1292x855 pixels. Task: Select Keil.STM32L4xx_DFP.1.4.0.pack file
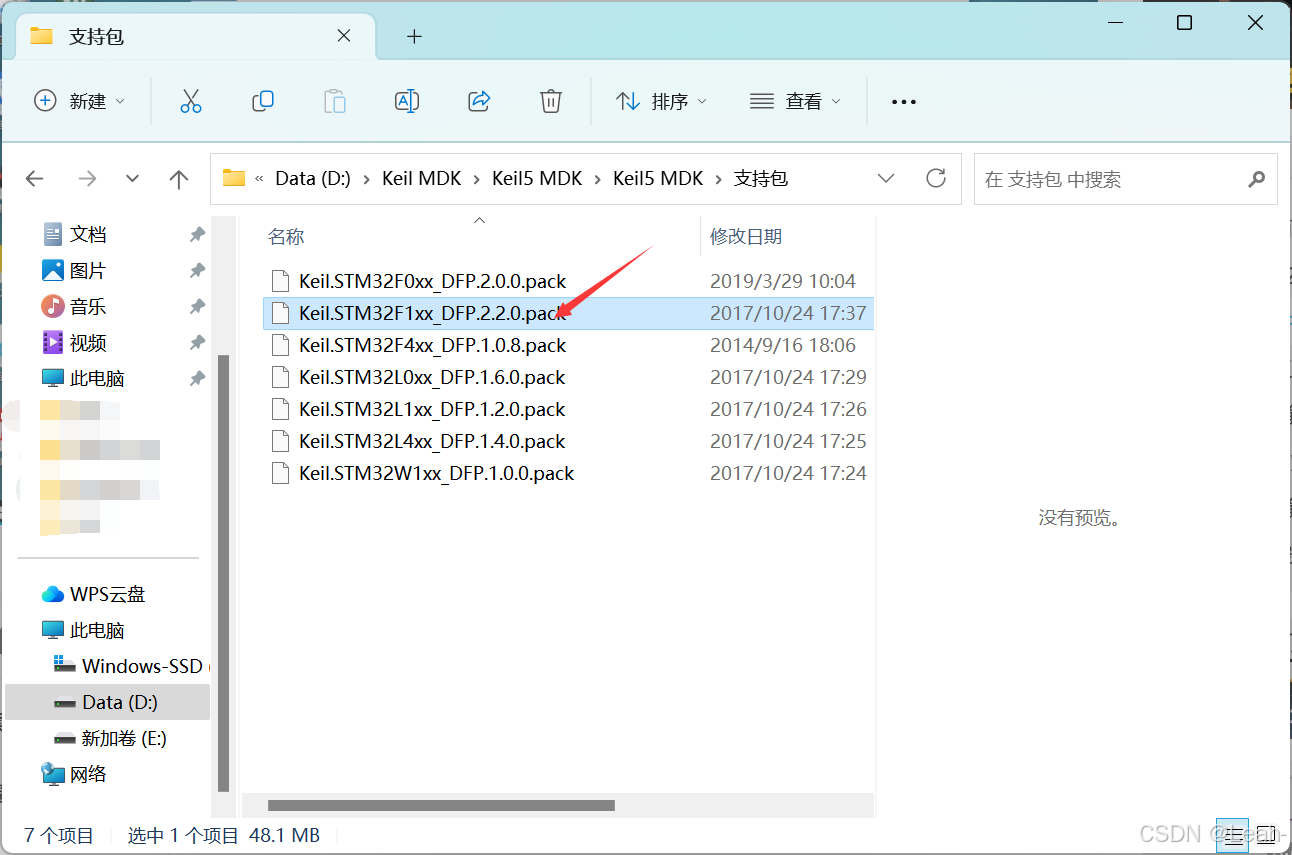coord(432,441)
